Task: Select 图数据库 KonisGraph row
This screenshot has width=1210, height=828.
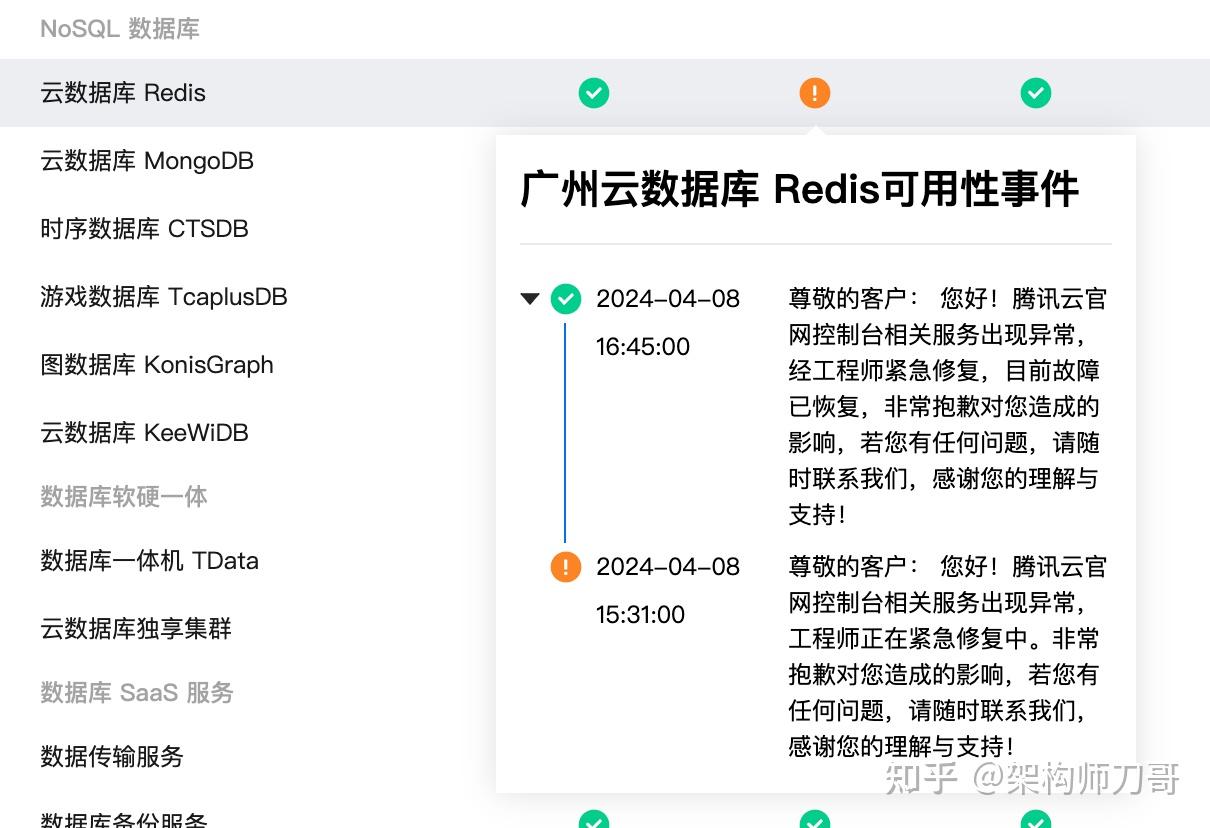Action: pyautogui.click(x=157, y=365)
